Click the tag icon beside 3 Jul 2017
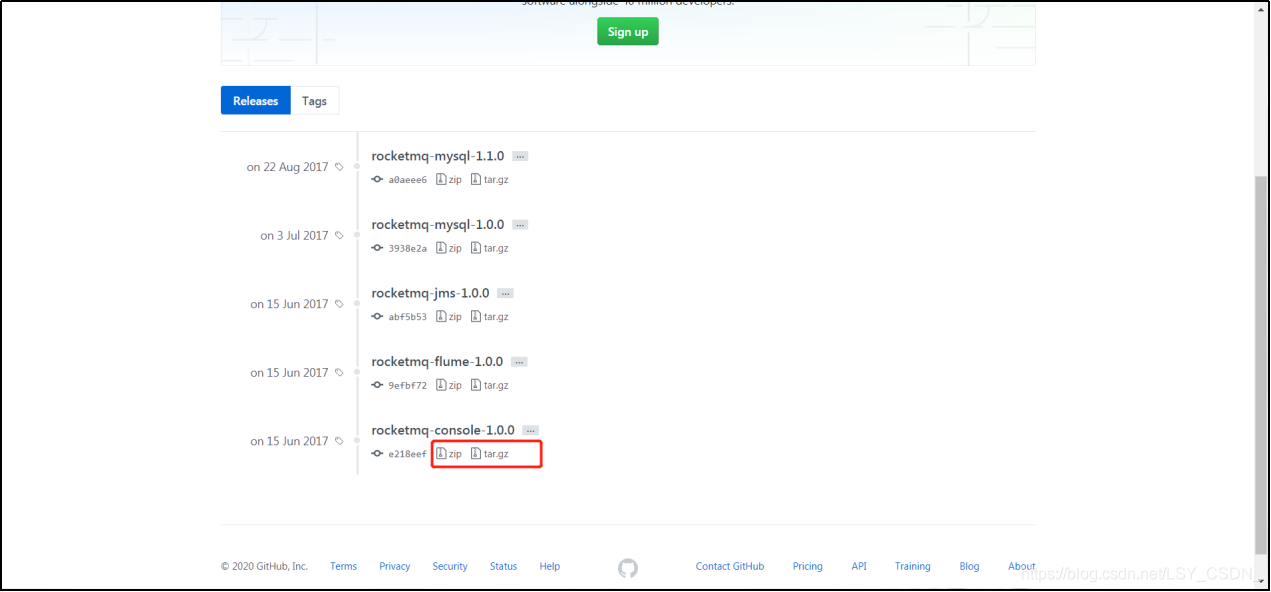The height and width of the screenshot is (592, 1271). [x=339, y=235]
